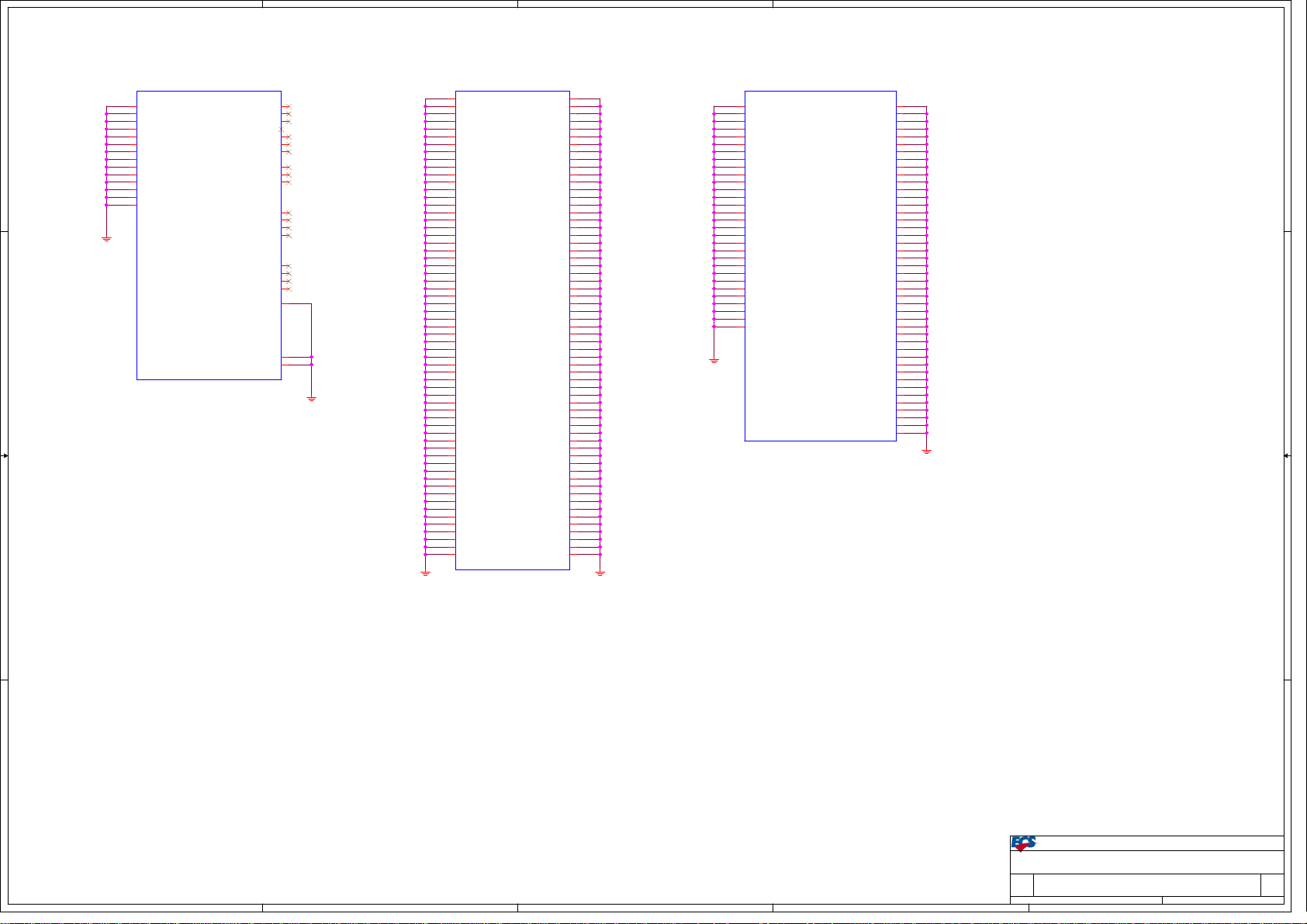Select ground symbol below right component's left bus

coord(714,361)
